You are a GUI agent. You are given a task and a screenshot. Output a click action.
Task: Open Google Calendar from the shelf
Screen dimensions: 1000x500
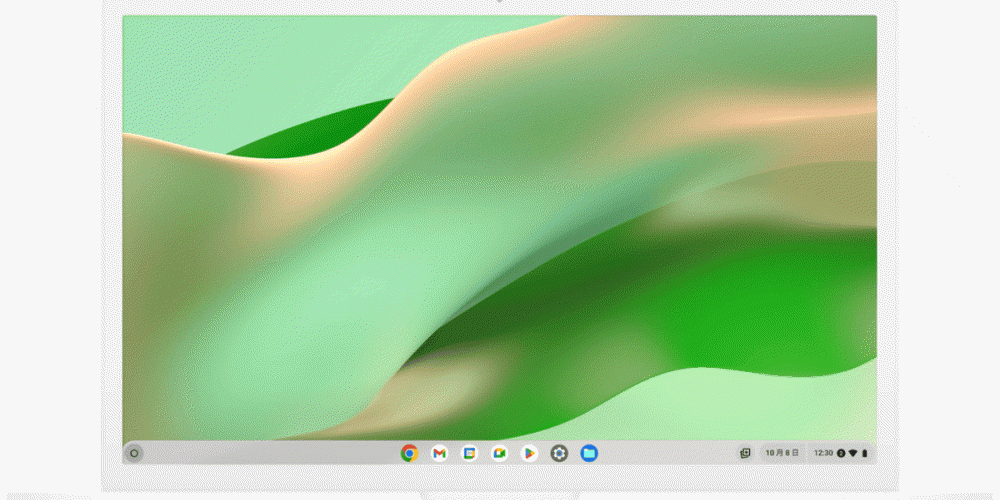468,453
